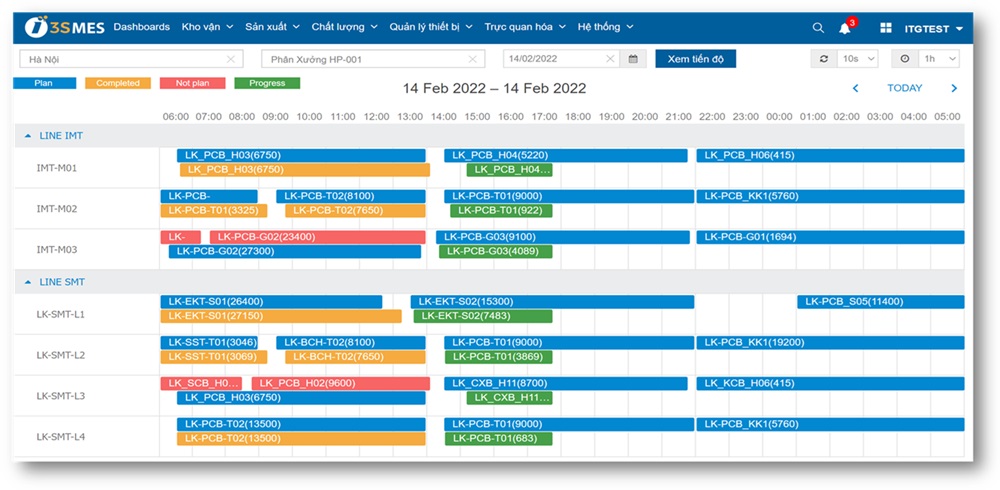1000x490 pixels.
Task: Open the notifications bell
Action: point(845,28)
